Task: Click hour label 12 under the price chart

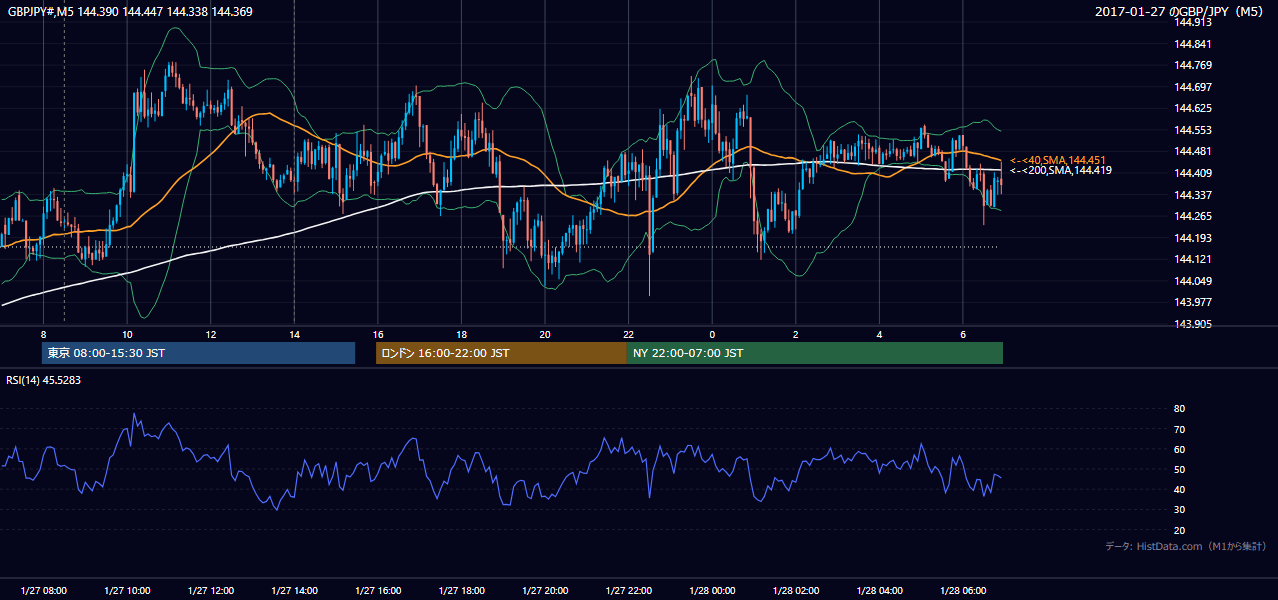Action: point(210,334)
